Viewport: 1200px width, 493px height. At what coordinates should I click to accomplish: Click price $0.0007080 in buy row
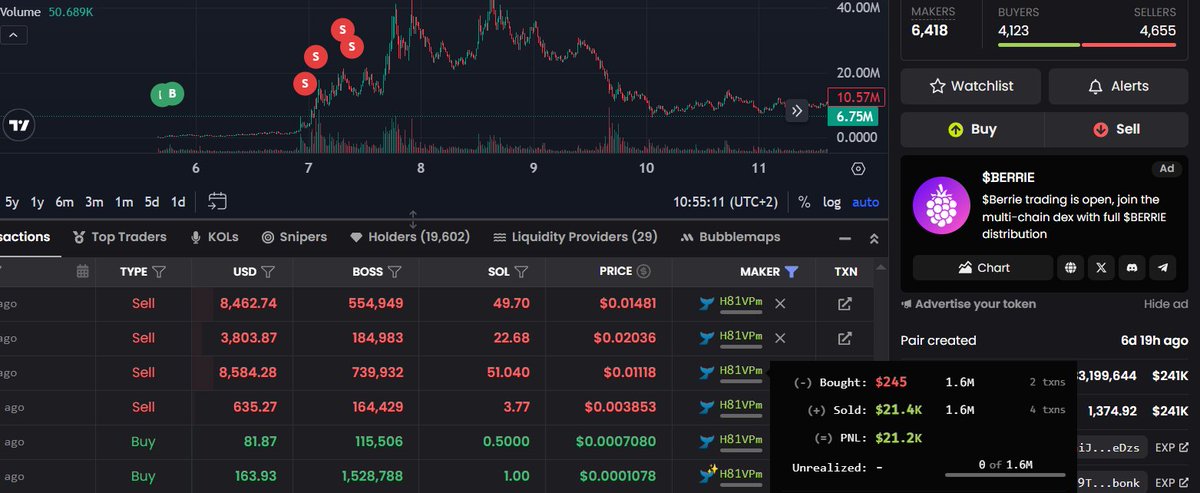pos(615,440)
